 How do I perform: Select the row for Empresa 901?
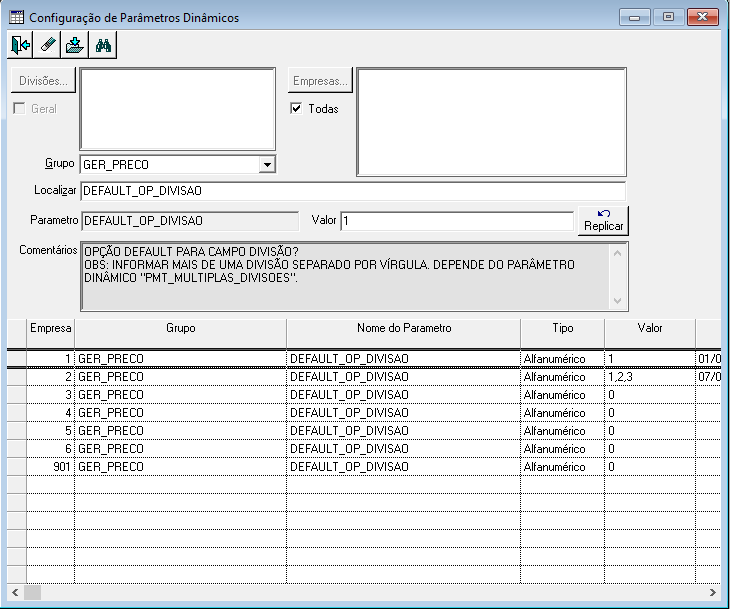pyautogui.click(x=364, y=467)
